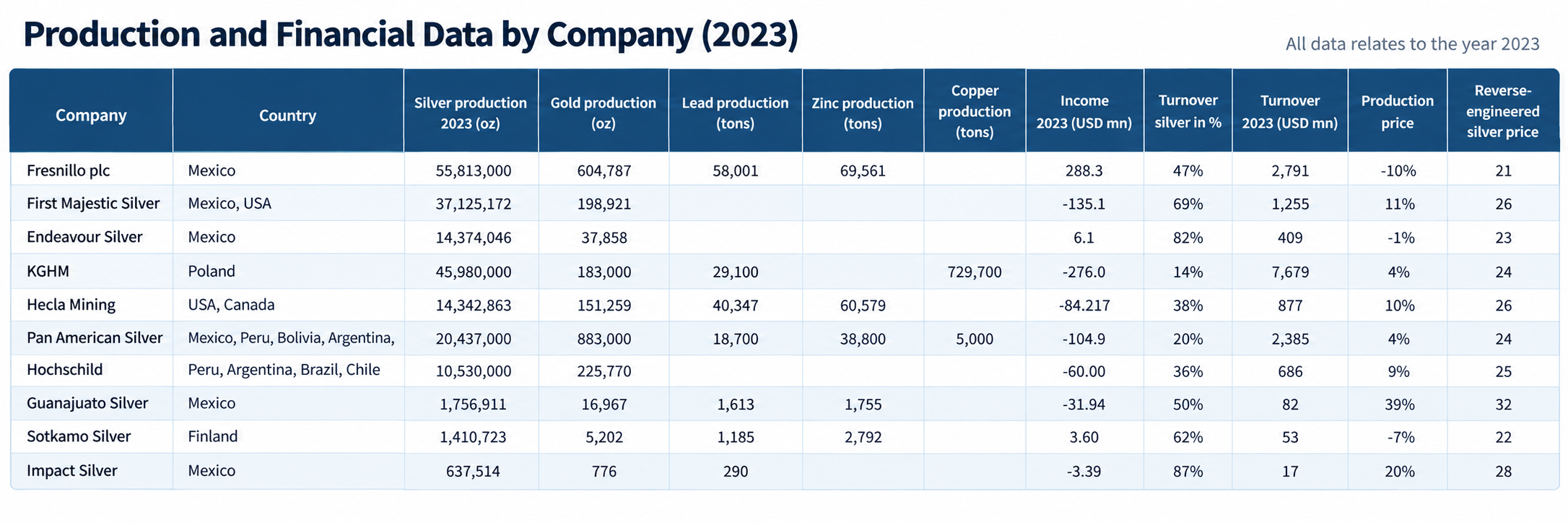Select the Copper production (tons) header

tap(975, 111)
